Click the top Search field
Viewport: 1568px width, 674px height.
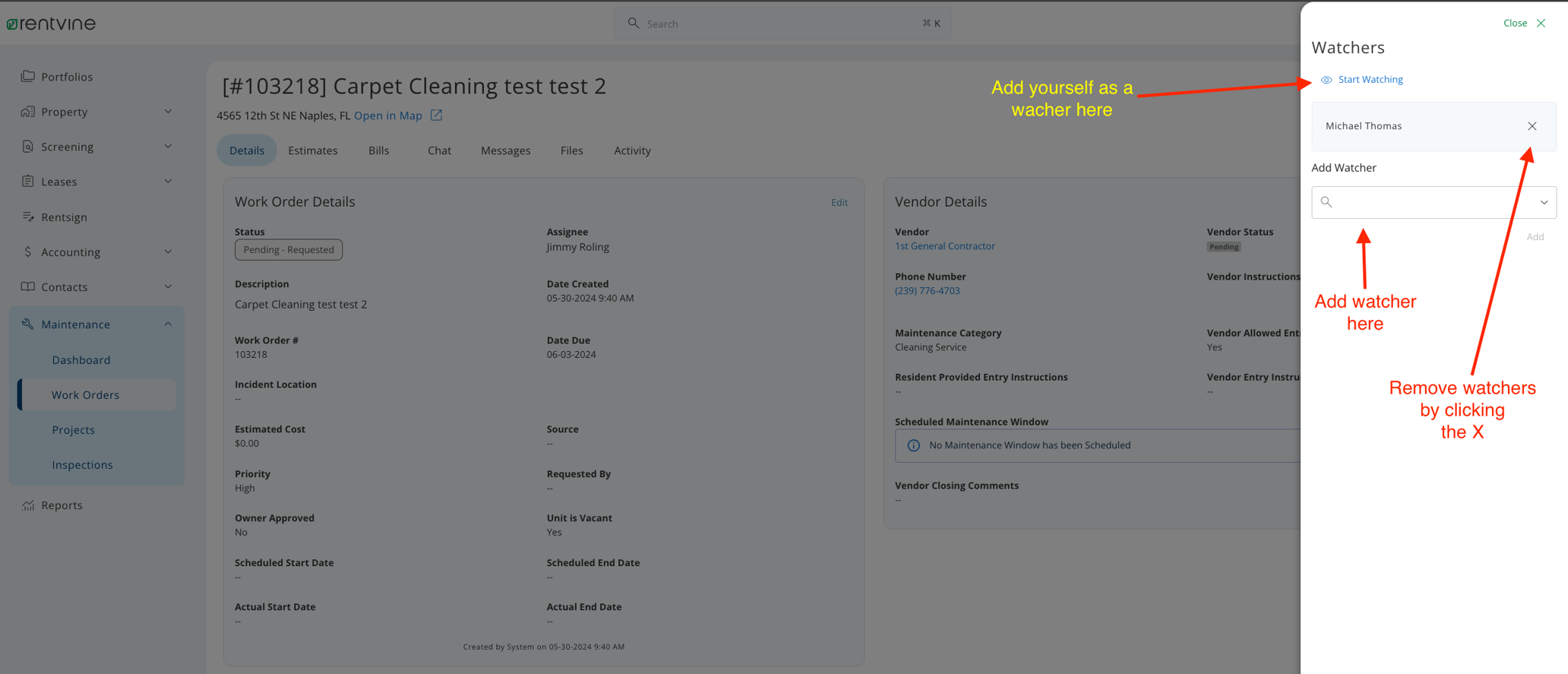(782, 24)
